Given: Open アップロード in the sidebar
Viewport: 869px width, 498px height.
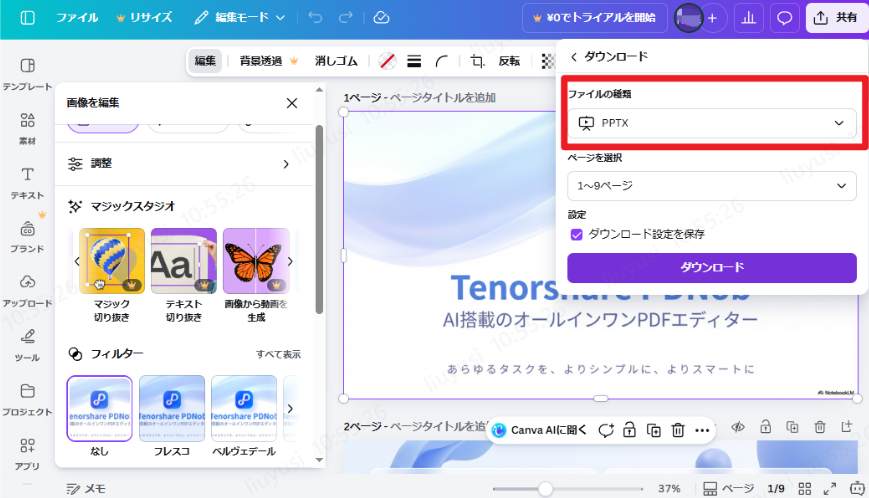Looking at the screenshot, I should (27, 291).
